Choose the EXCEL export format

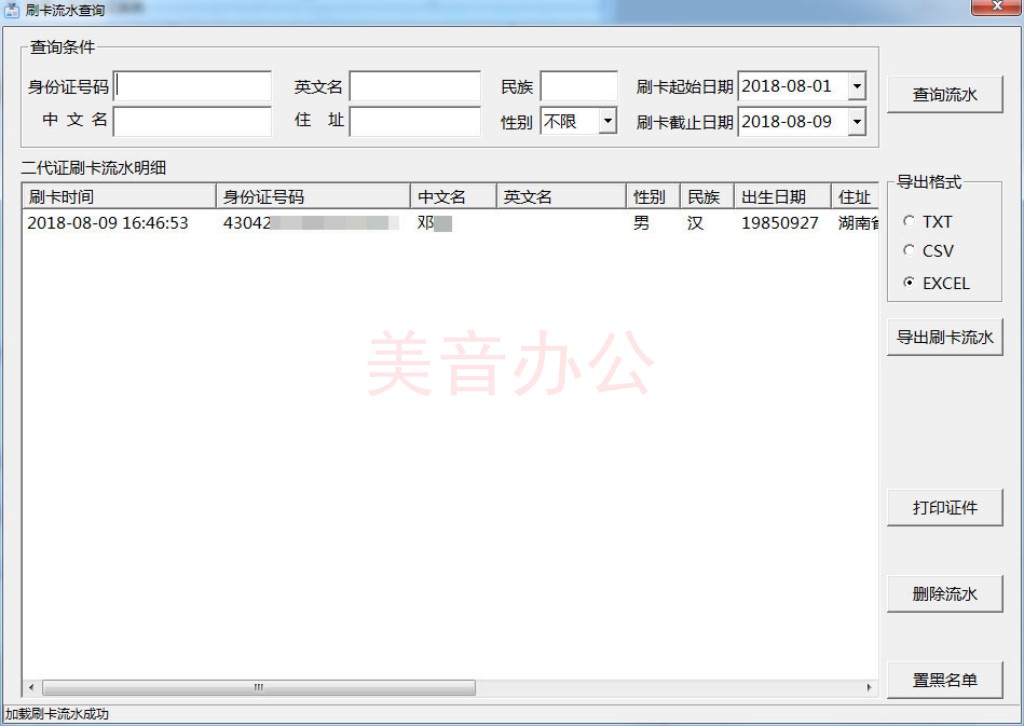tap(909, 283)
